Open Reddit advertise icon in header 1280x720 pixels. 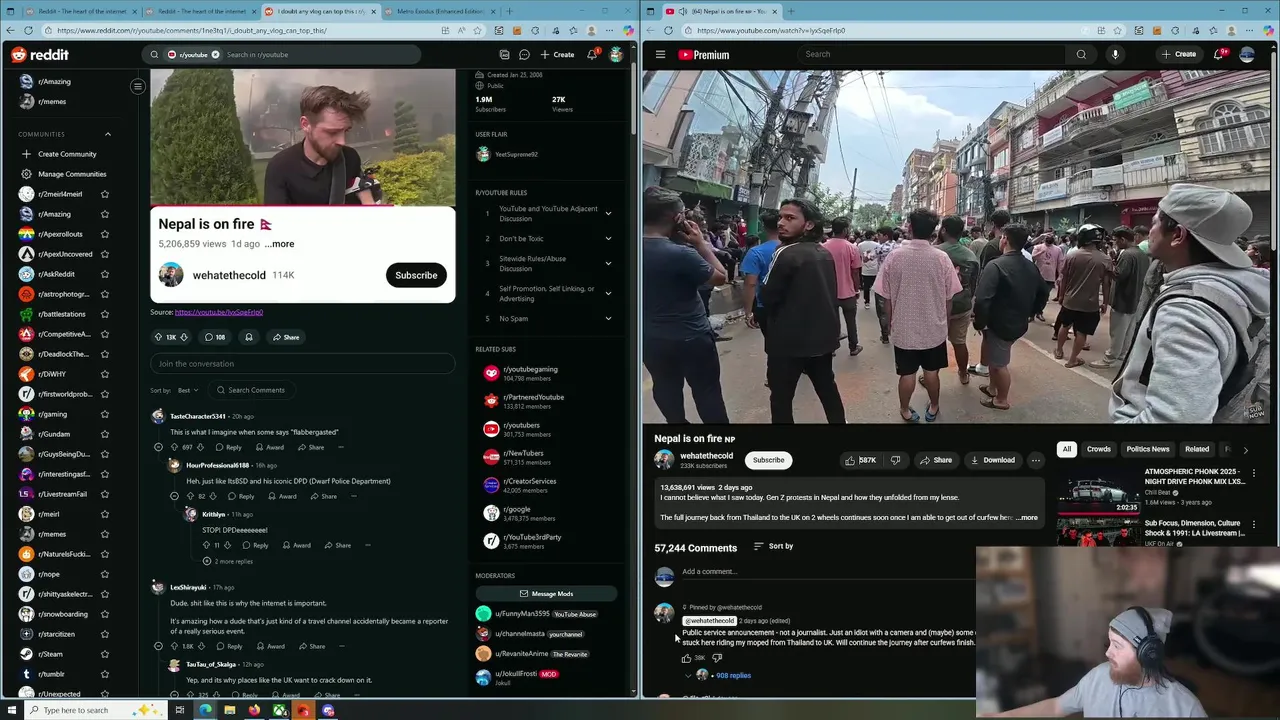pyautogui.click(x=504, y=54)
